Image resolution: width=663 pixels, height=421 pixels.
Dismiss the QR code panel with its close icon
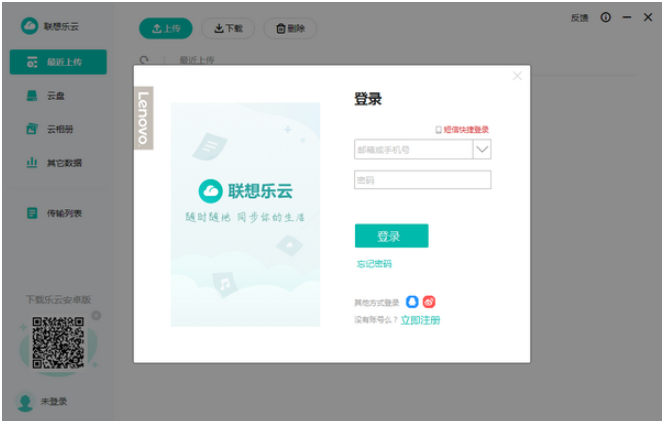coord(96,315)
